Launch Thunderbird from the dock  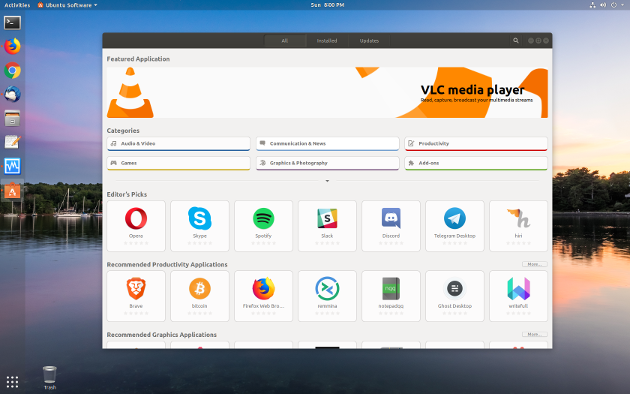(x=12, y=94)
